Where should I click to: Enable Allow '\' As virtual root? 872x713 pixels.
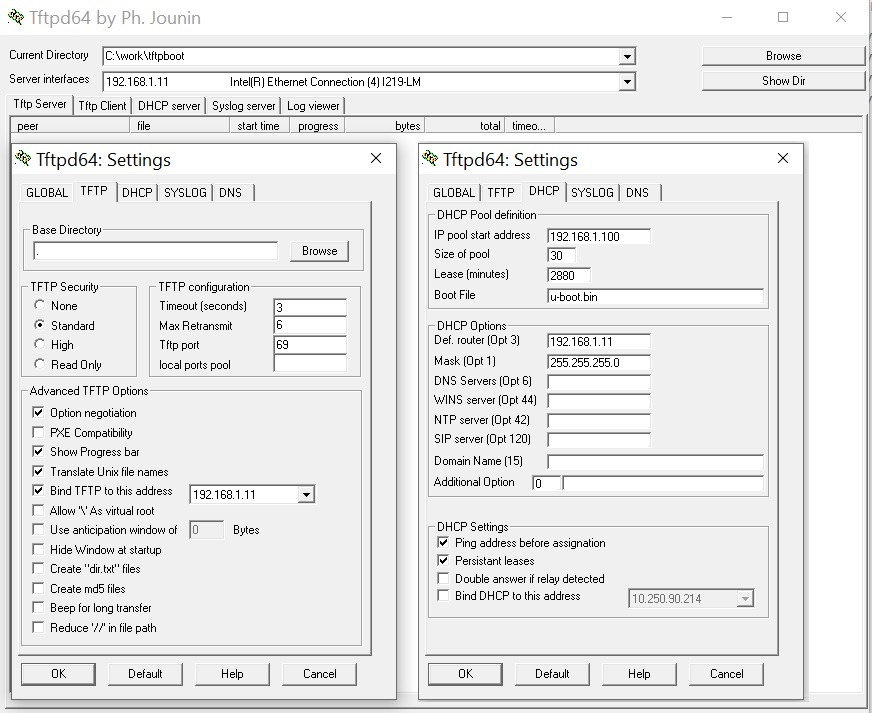click(x=38, y=511)
